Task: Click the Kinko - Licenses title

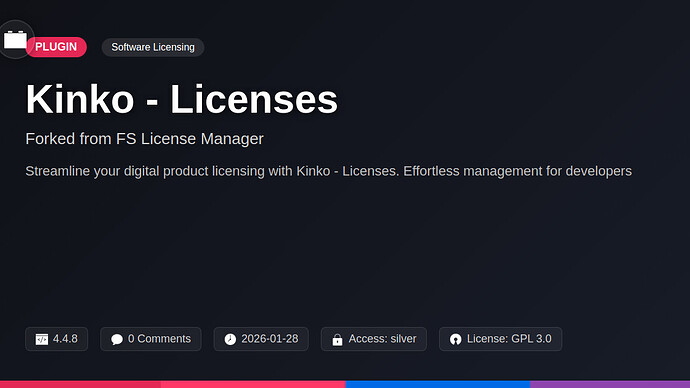Action: pos(181,99)
